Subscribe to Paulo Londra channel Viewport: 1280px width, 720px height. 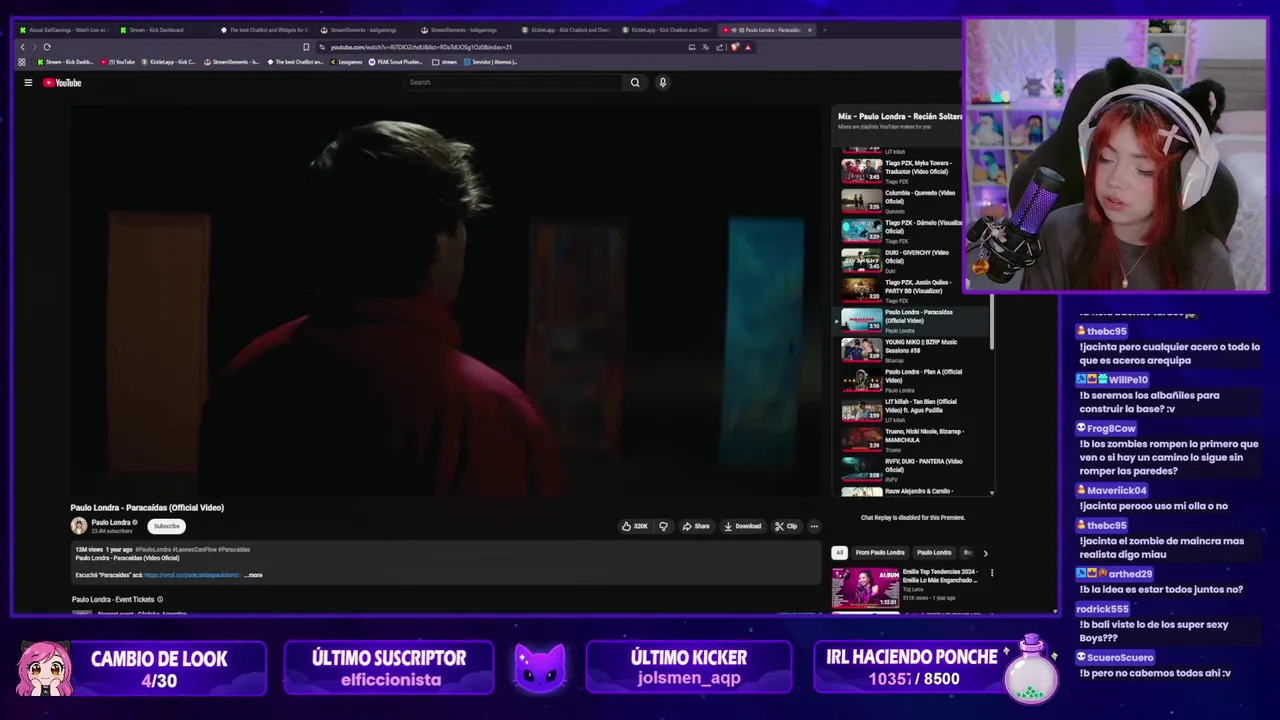(166, 526)
